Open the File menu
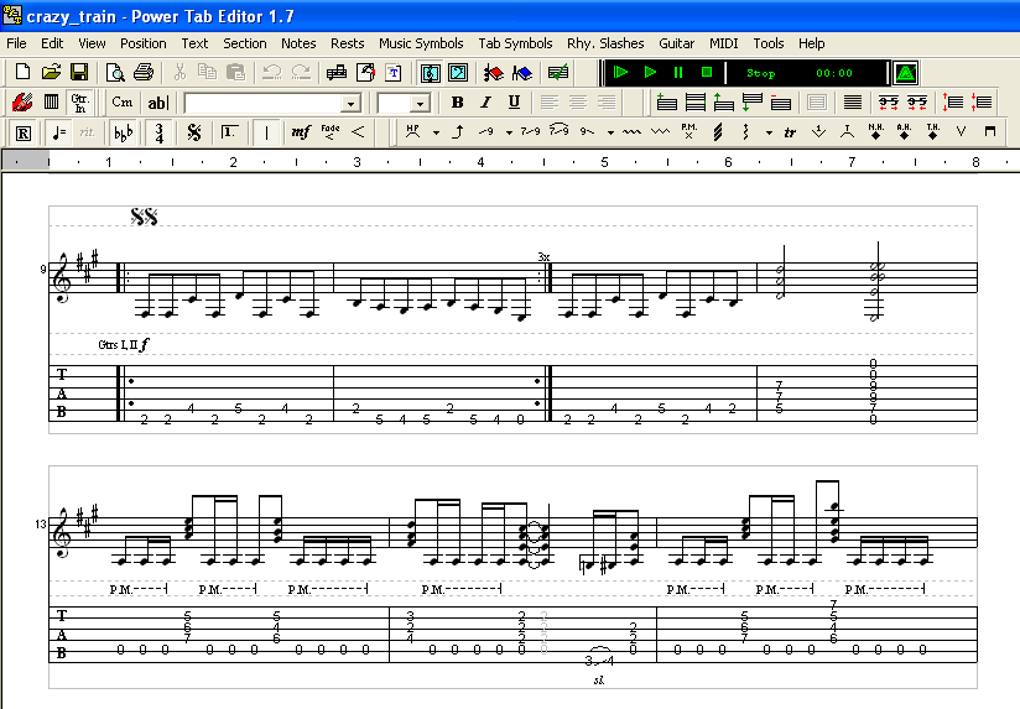The image size is (1020, 709). pos(16,44)
